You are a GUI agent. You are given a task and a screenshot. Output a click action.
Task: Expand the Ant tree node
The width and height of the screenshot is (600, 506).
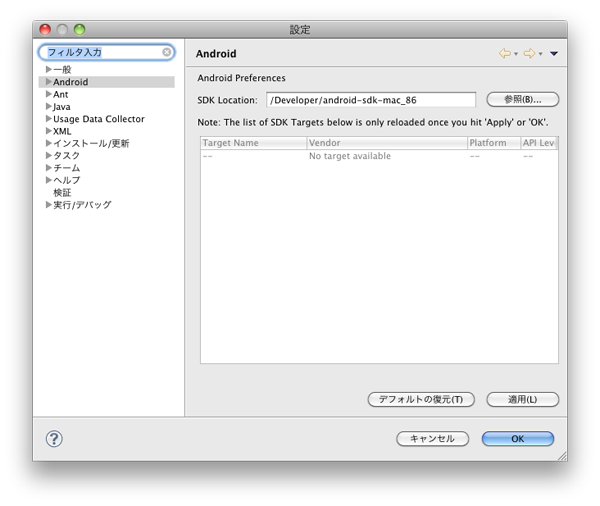pyautogui.click(x=49, y=94)
